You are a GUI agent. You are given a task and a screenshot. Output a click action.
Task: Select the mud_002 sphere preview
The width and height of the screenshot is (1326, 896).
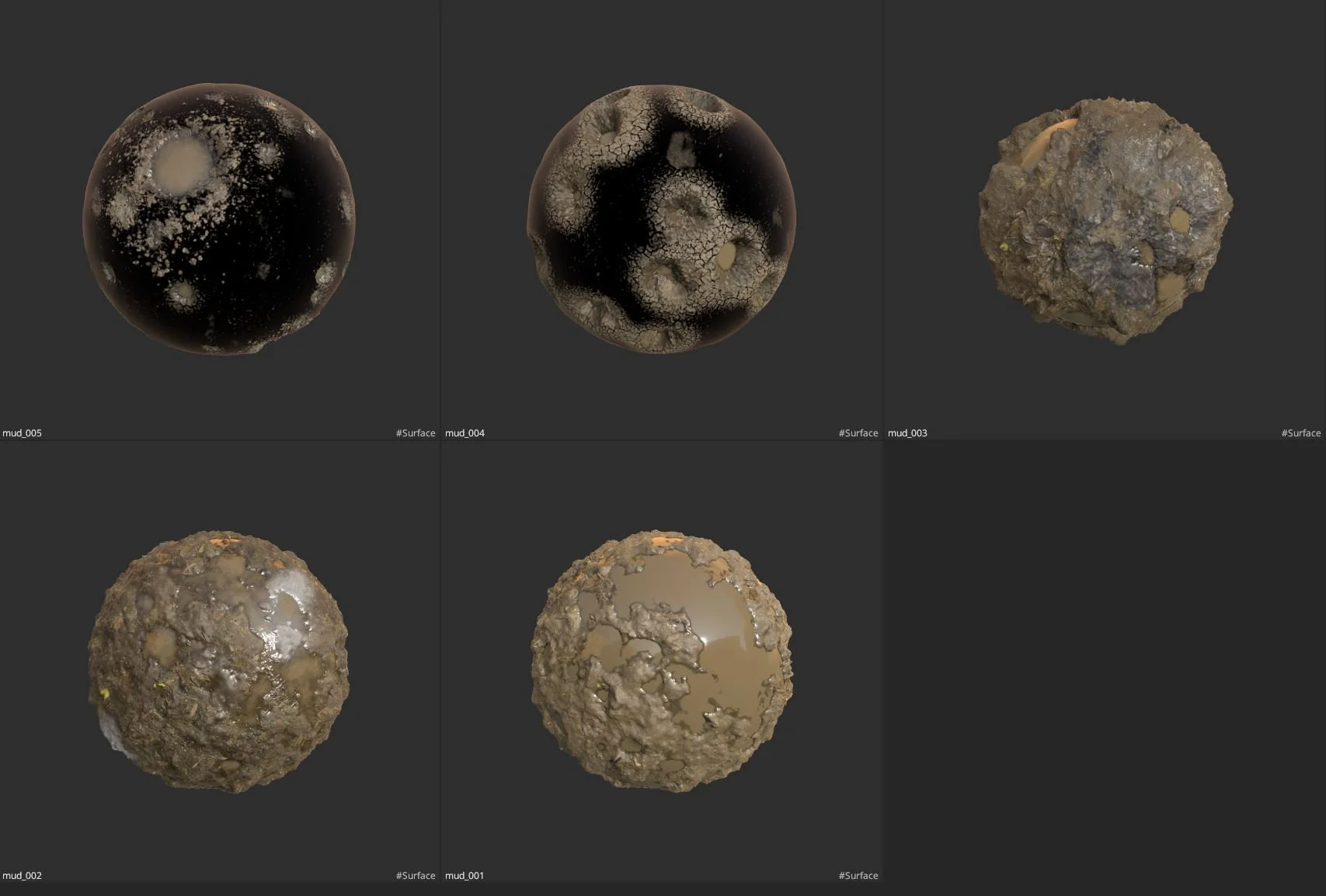pyautogui.click(x=218, y=662)
